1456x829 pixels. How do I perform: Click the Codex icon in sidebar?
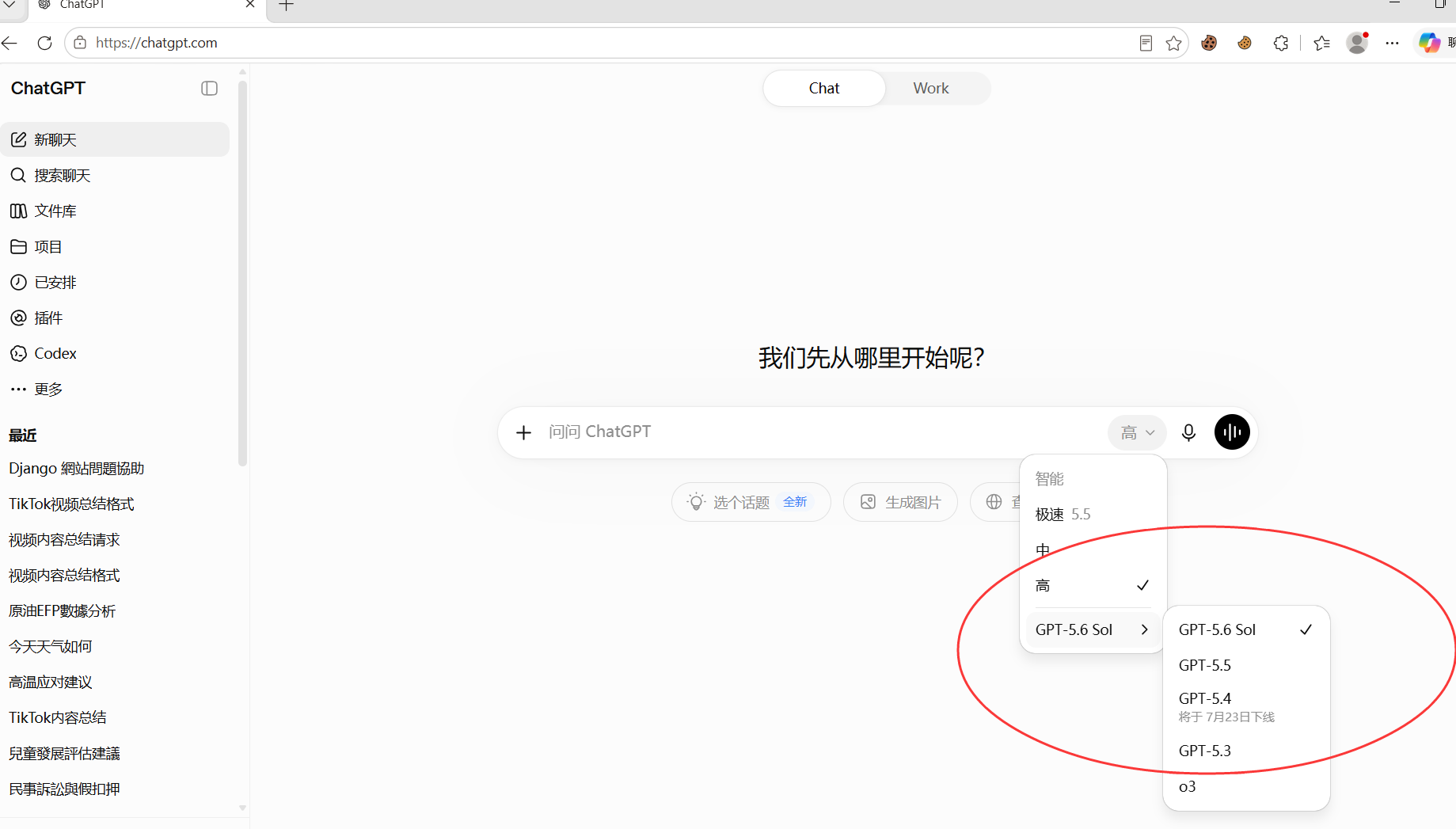[18, 353]
